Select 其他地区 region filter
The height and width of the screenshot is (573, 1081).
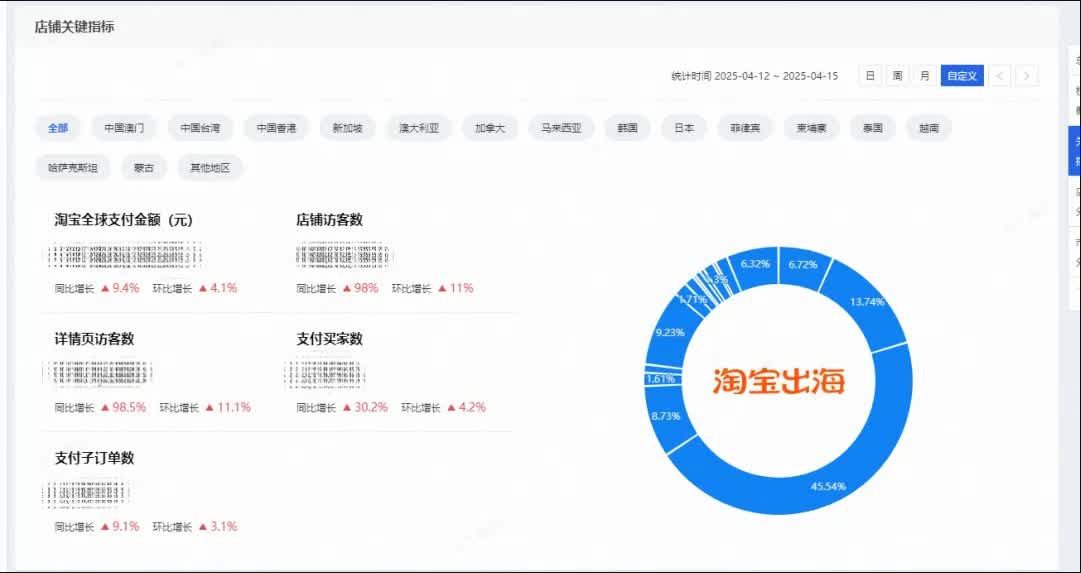[210, 168]
